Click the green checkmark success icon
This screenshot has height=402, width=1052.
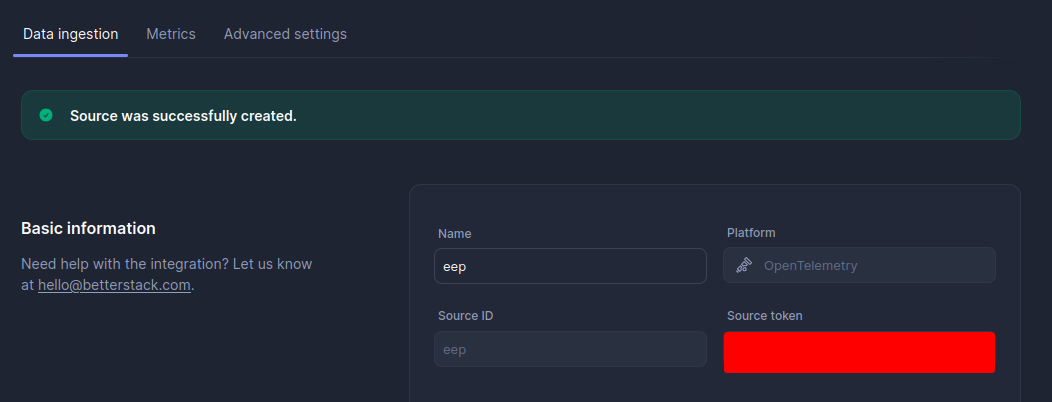pyautogui.click(x=46, y=115)
